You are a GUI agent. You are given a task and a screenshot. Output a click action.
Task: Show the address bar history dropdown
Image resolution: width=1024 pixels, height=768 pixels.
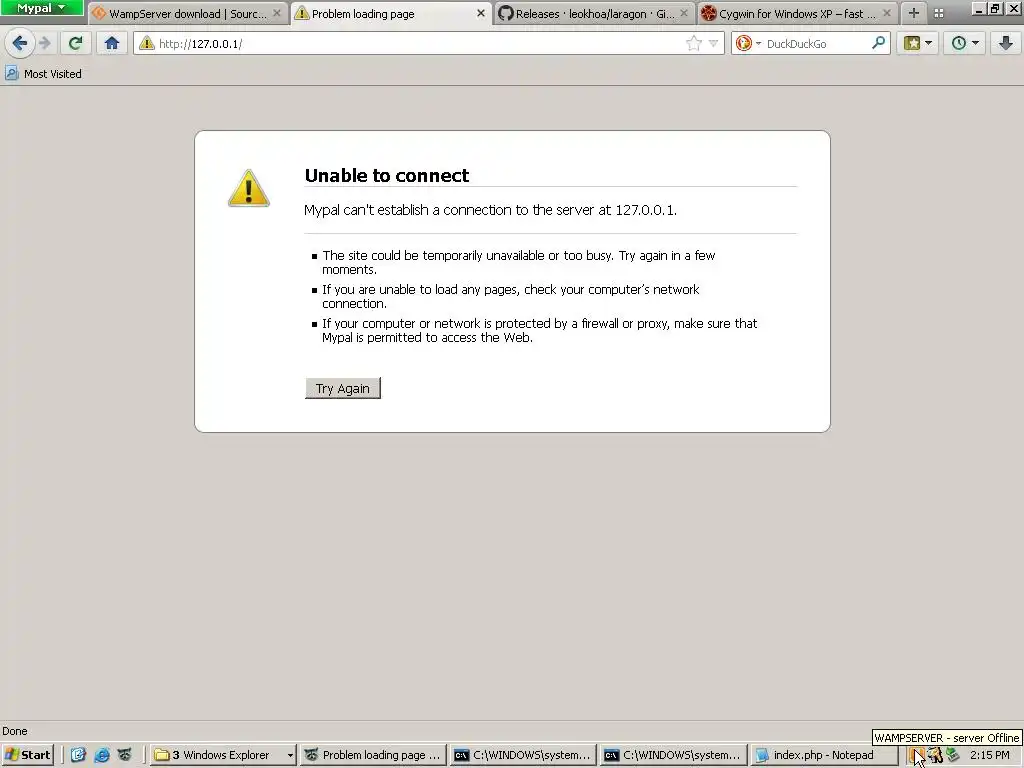(x=713, y=44)
